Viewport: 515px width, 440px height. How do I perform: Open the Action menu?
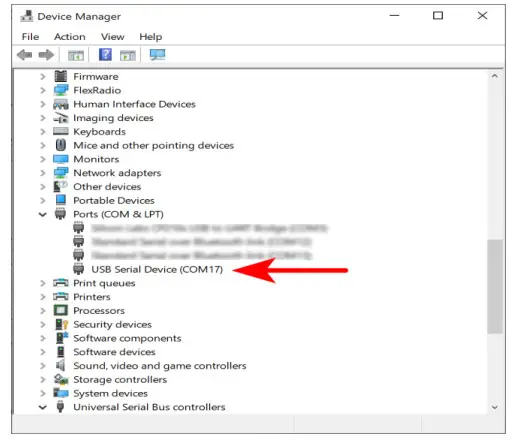[x=70, y=37]
